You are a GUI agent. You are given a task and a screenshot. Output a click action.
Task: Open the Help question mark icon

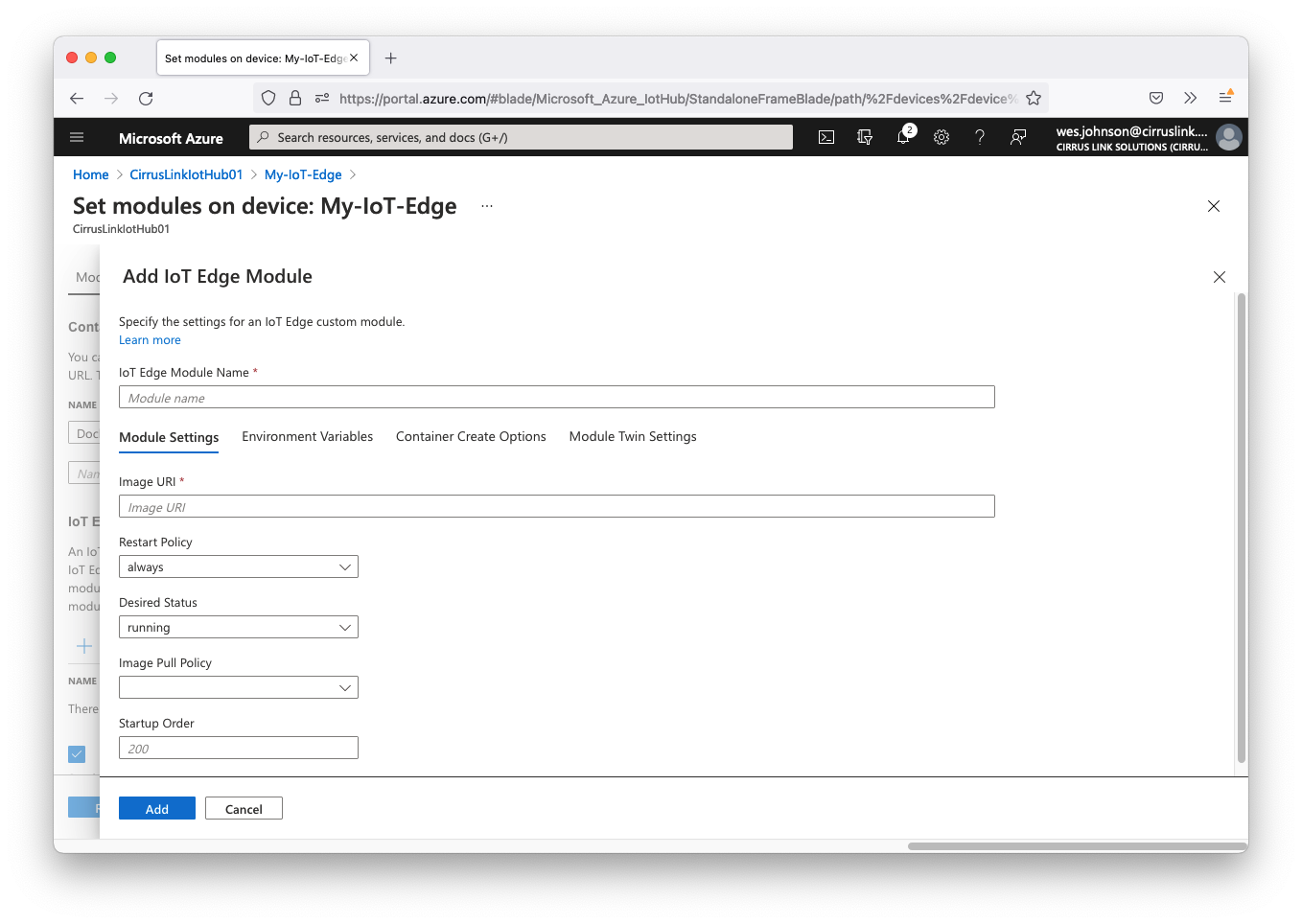980,137
